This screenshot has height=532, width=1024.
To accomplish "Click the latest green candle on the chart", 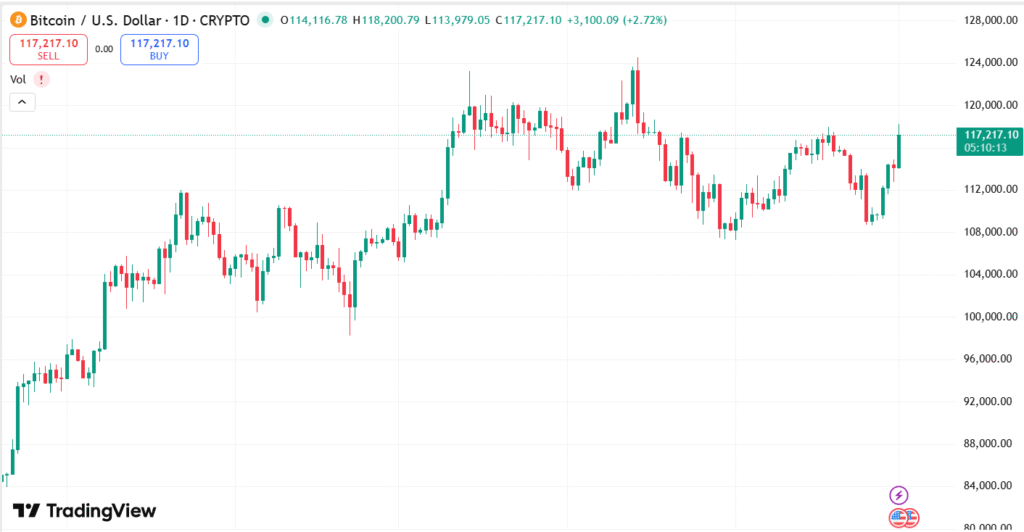I will [x=899, y=150].
